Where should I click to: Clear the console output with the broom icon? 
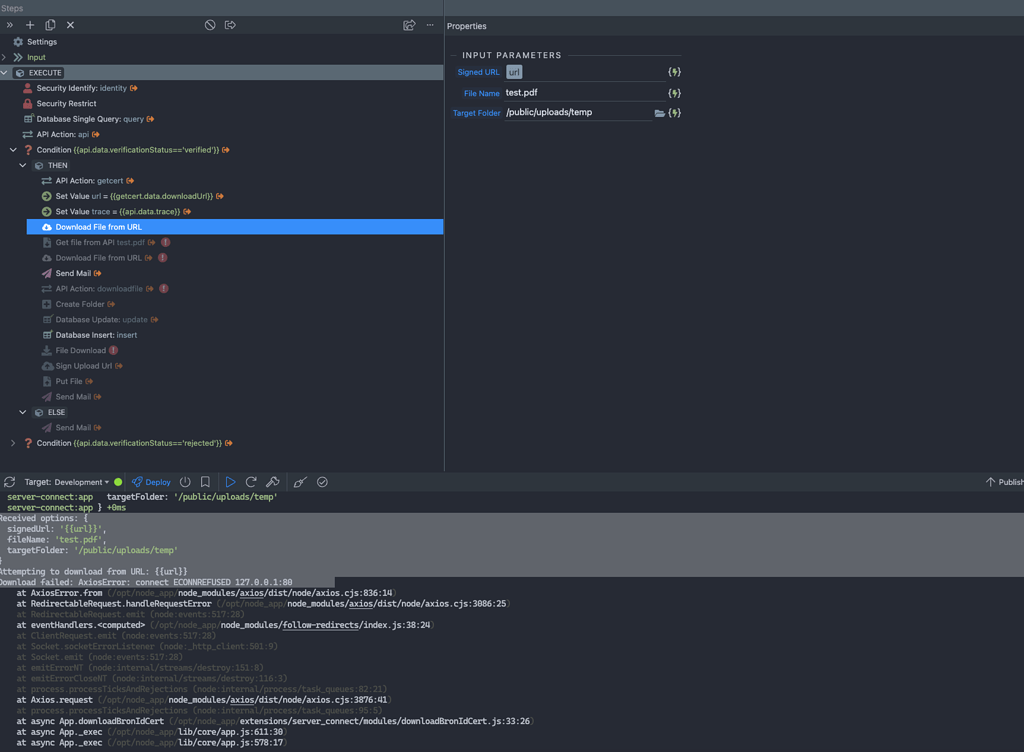tap(298, 482)
